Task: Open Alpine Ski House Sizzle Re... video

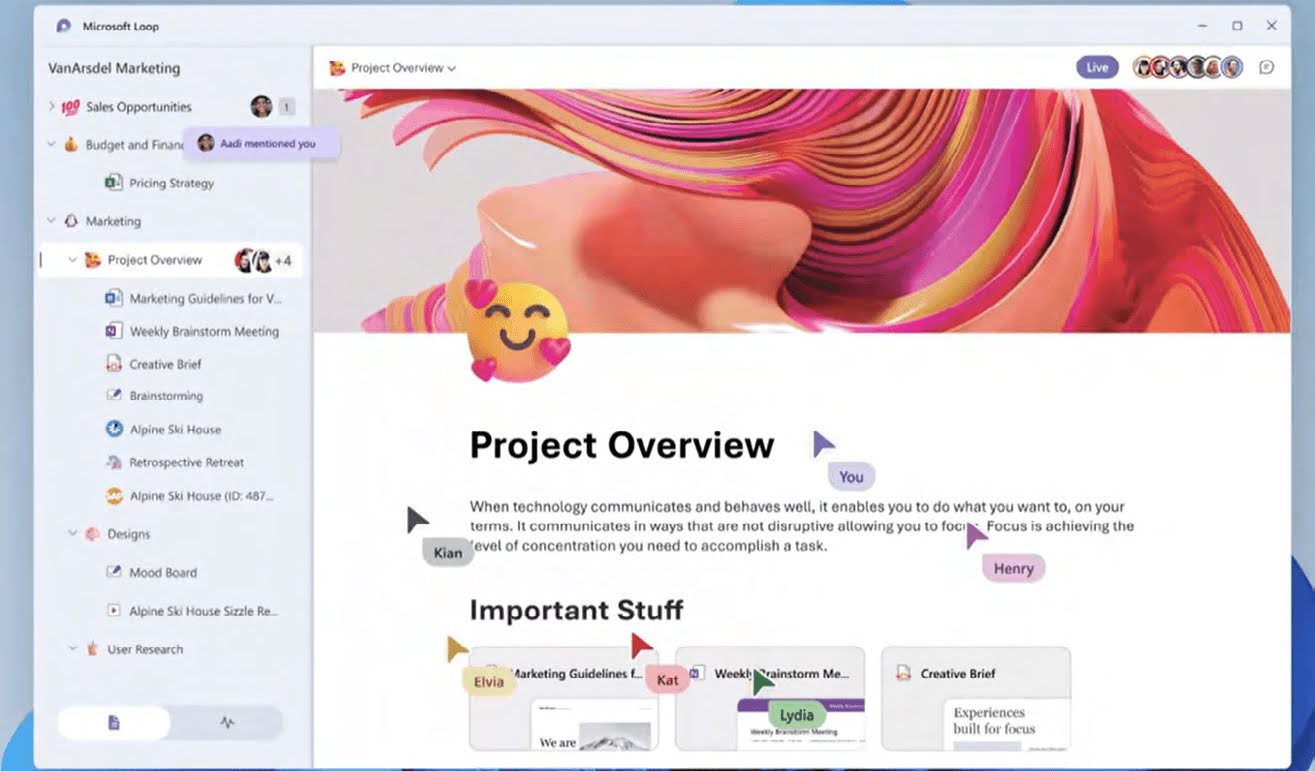Action: pyautogui.click(x=204, y=611)
